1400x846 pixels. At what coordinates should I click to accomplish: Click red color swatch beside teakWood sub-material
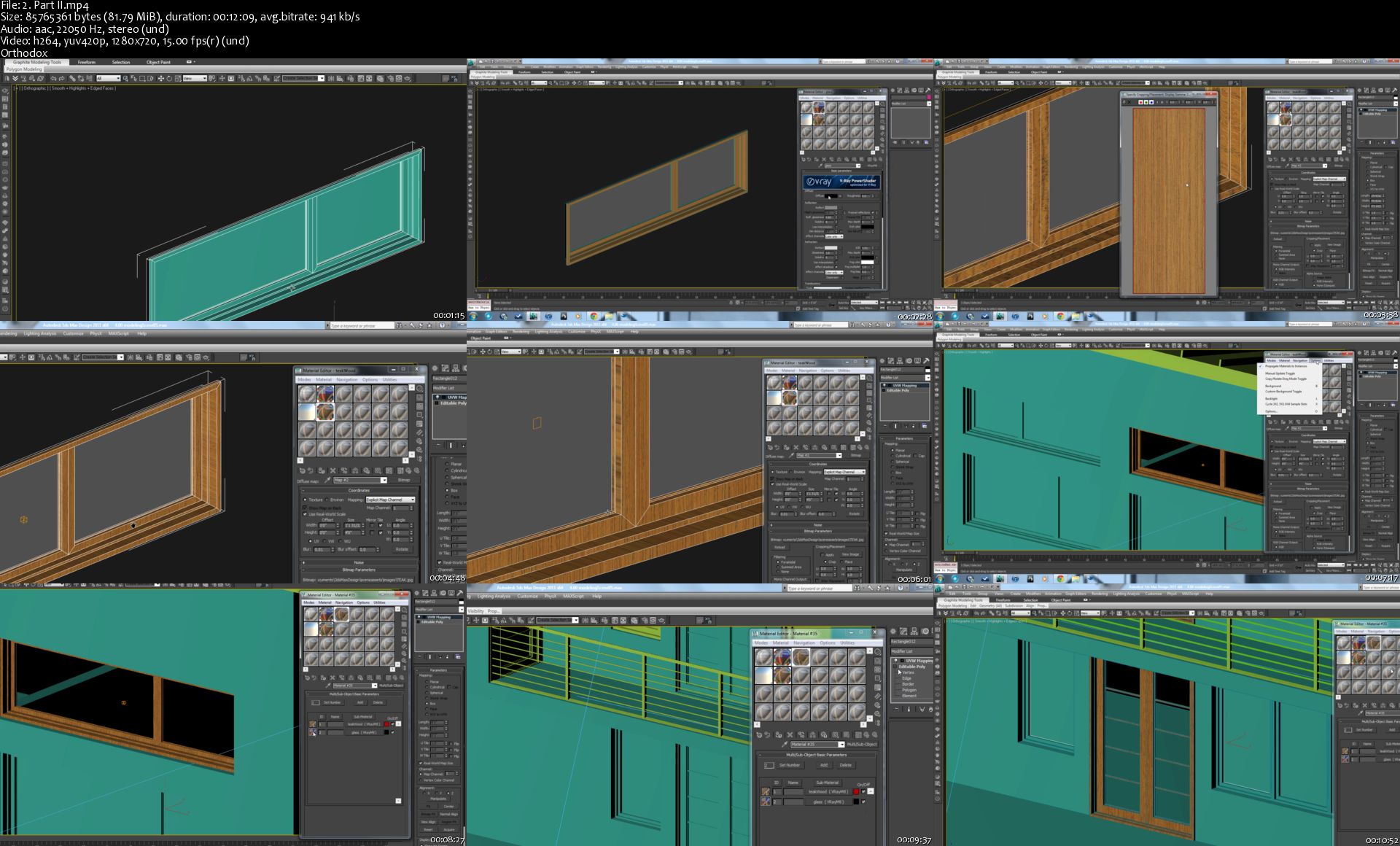[x=856, y=791]
